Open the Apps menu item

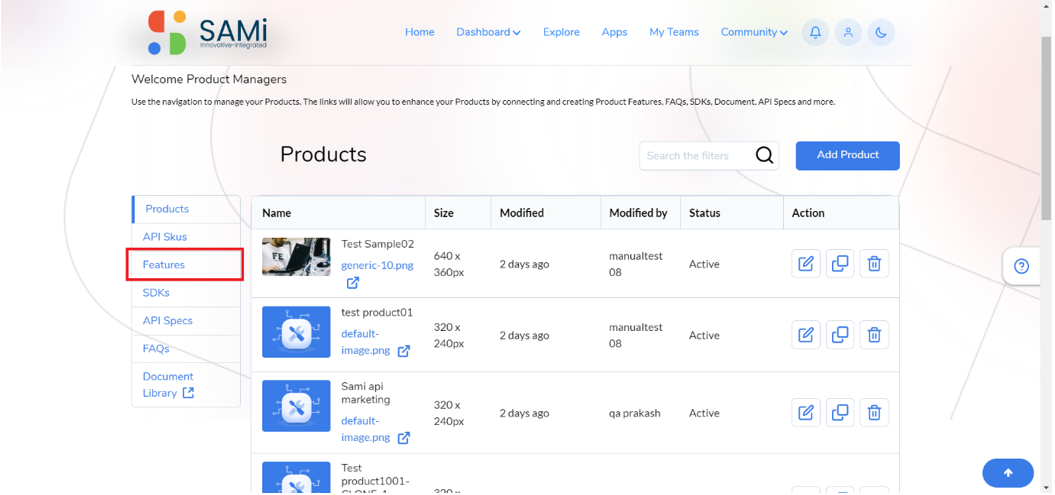point(614,32)
